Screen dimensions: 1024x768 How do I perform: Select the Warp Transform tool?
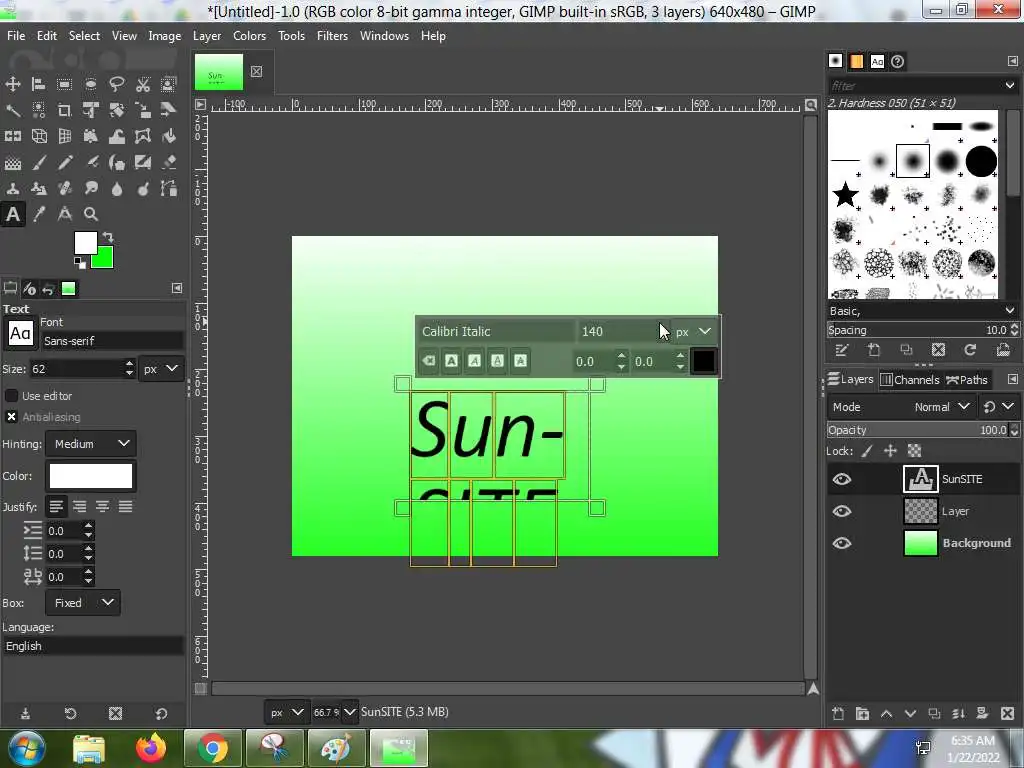point(117,136)
